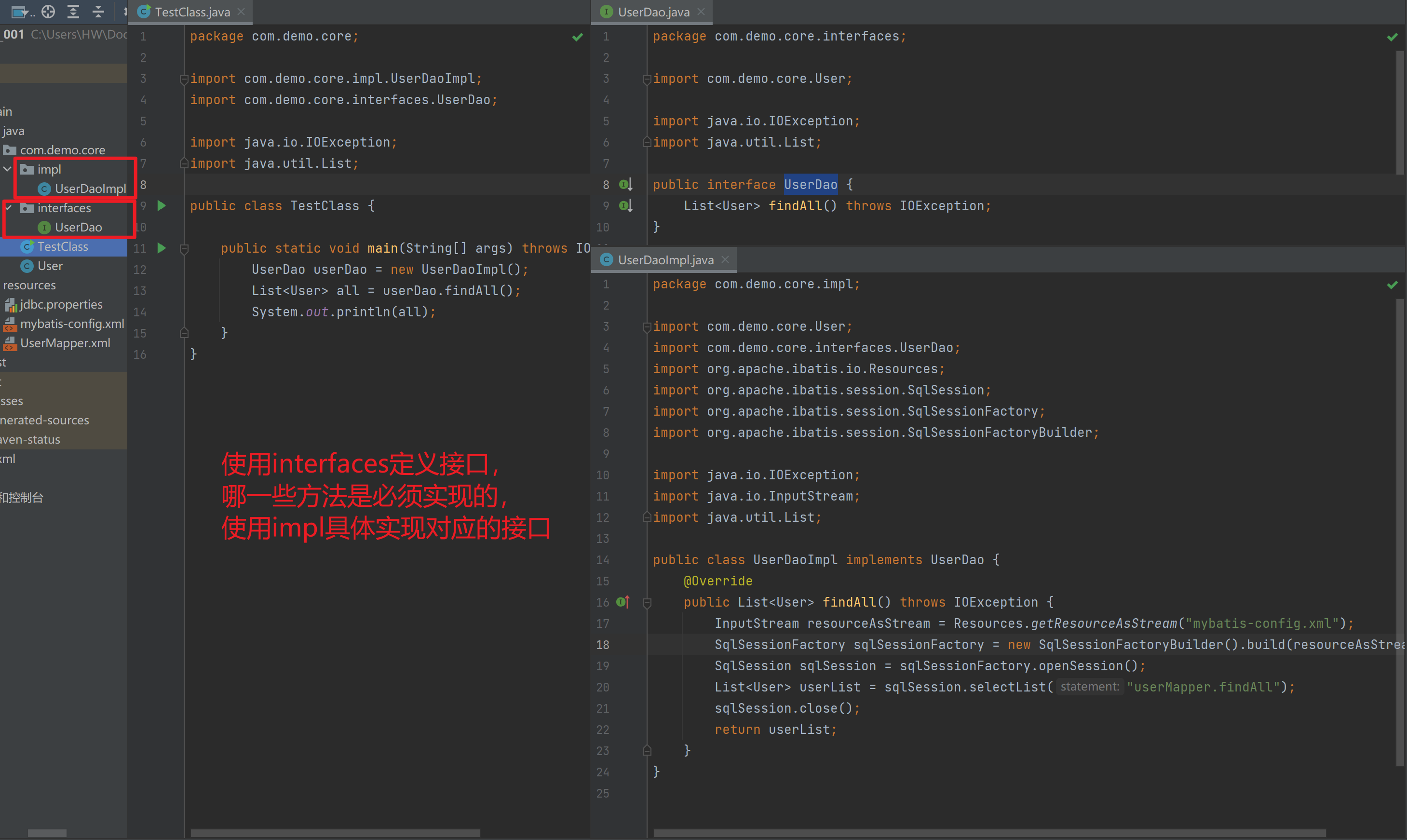This screenshot has width=1407, height=840.
Task: Click the overrides gutter icon in UserDaoImpl
Action: 623,602
